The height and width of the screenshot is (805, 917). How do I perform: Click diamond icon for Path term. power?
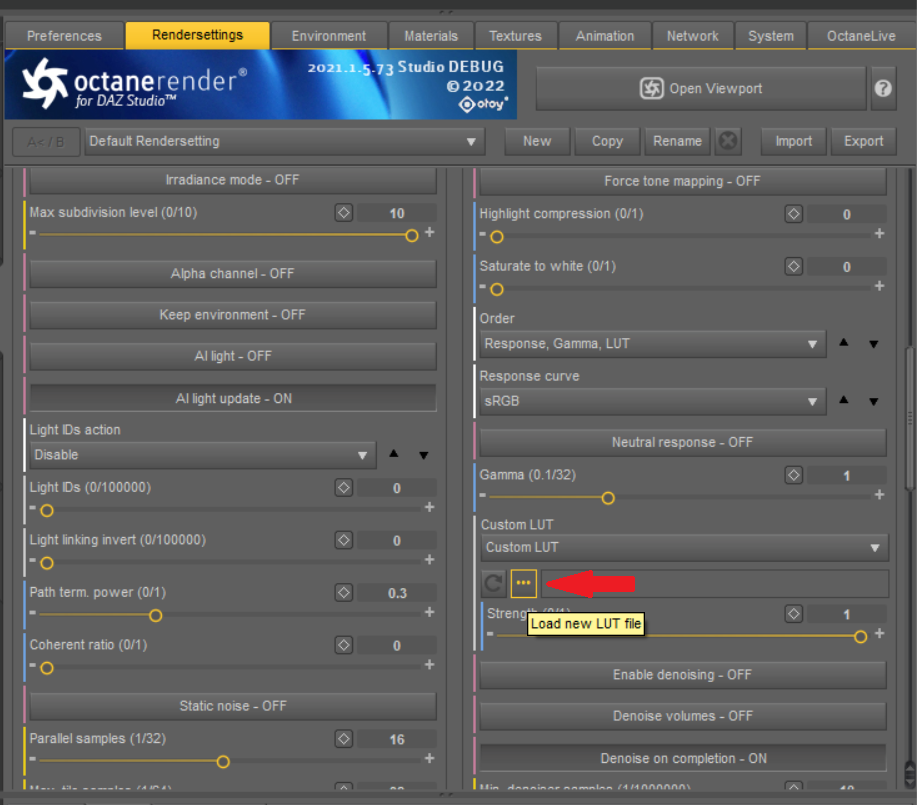tap(344, 593)
